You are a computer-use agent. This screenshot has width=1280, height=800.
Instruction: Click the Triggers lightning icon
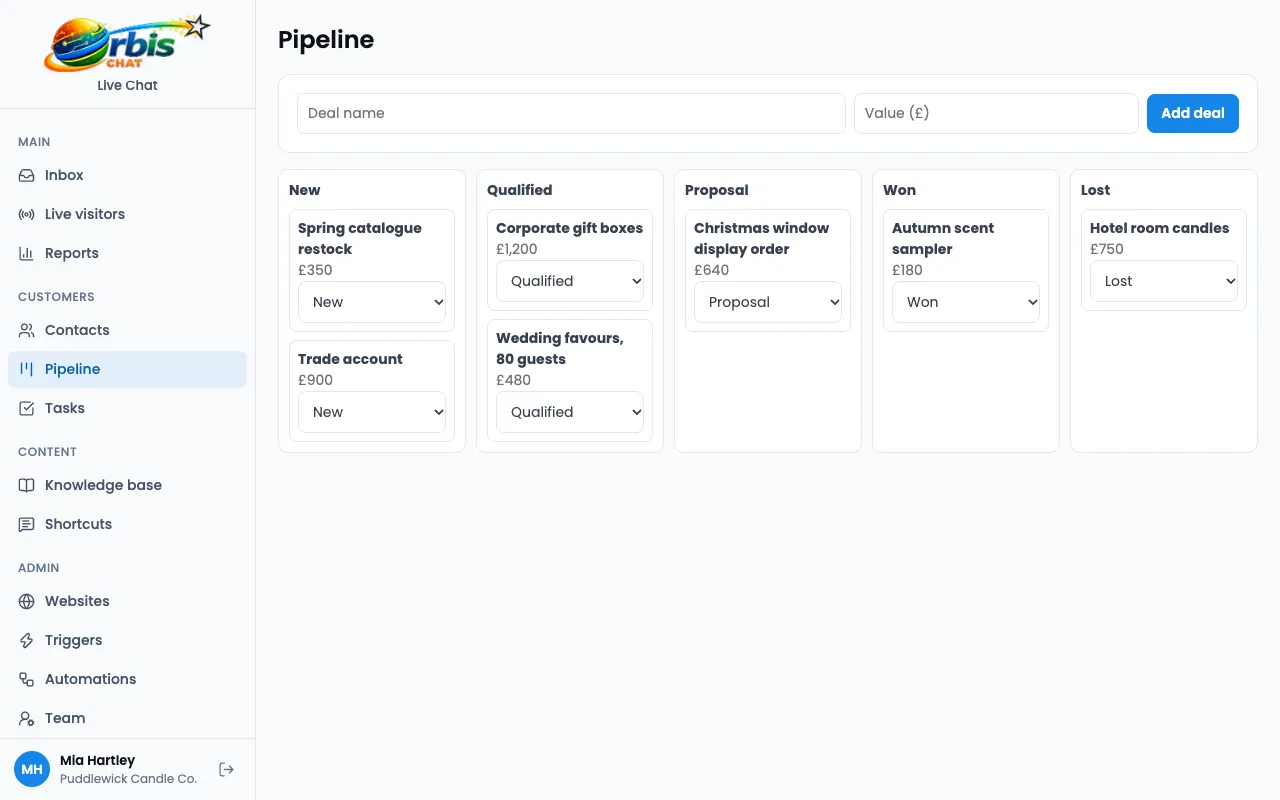[x=27, y=640]
